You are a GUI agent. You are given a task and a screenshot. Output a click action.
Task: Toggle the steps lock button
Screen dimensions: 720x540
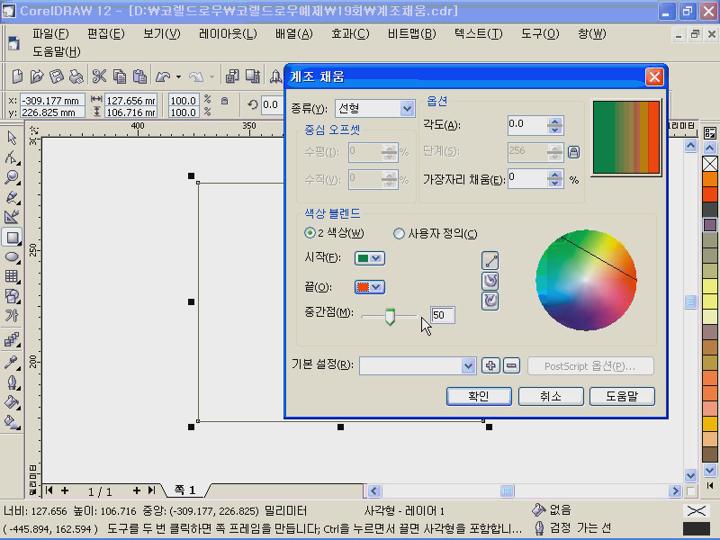(x=573, y=152)
